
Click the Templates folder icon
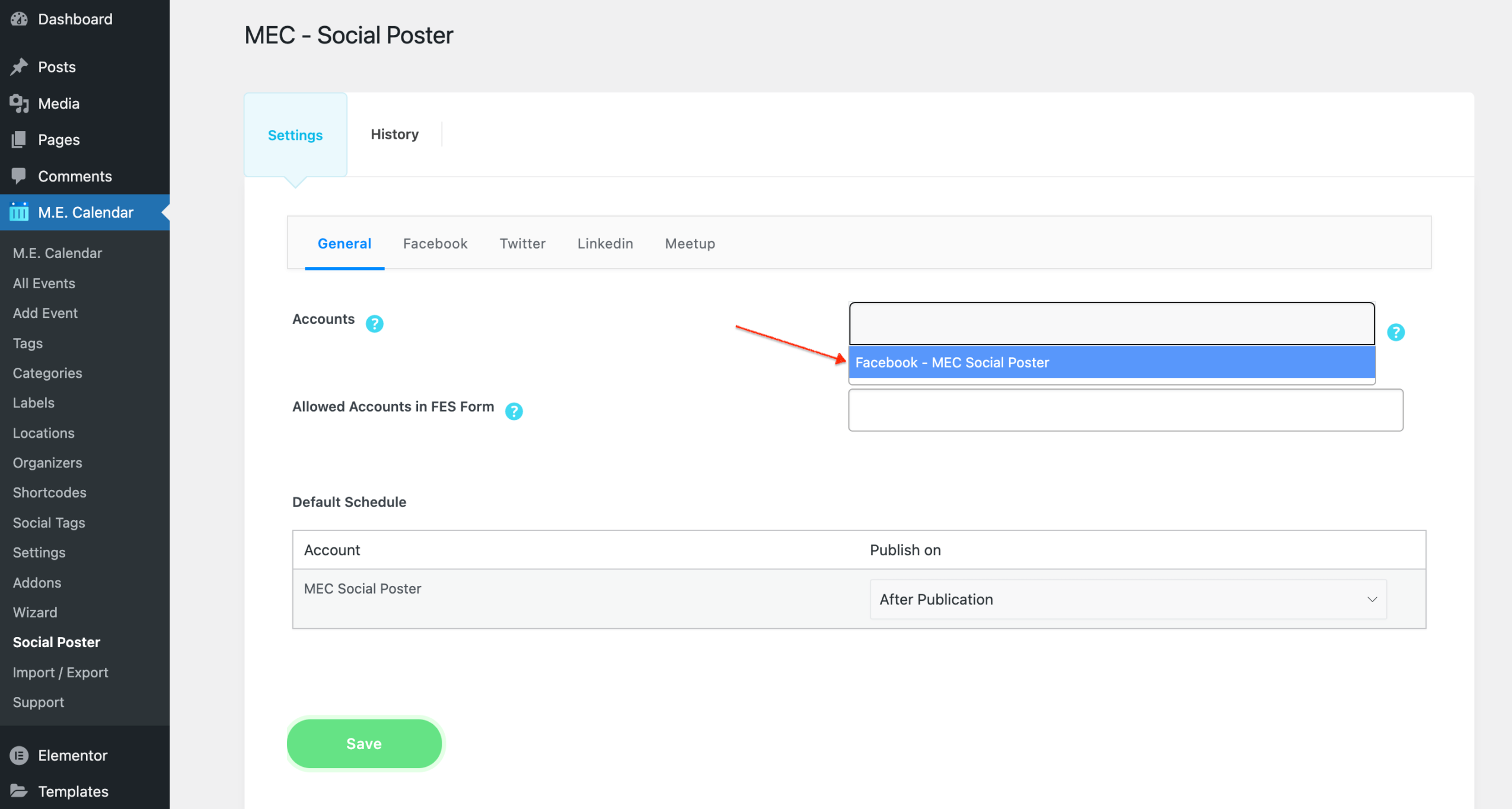[x=19, y=791]
